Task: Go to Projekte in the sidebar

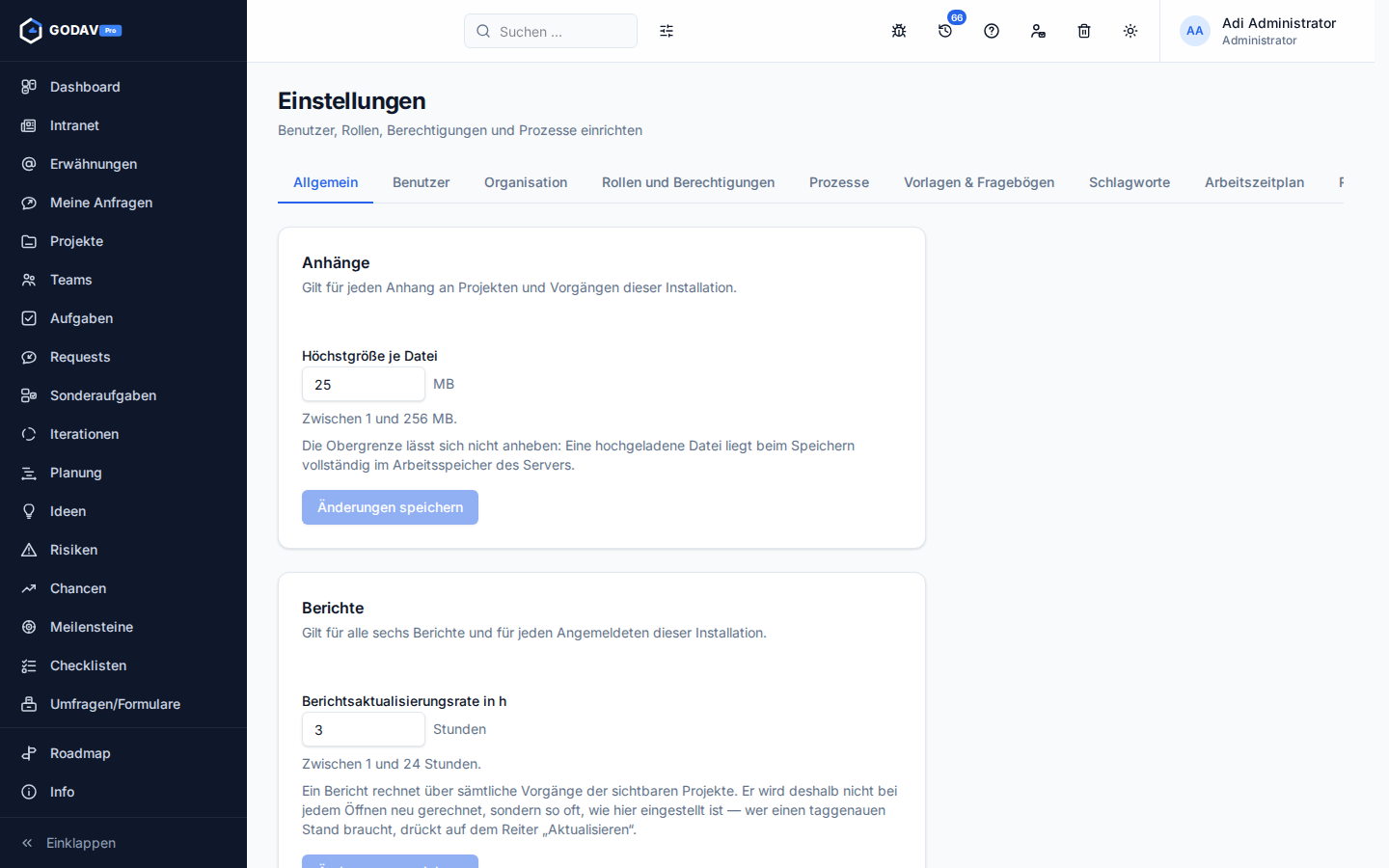Action: [x=123, y=241]
